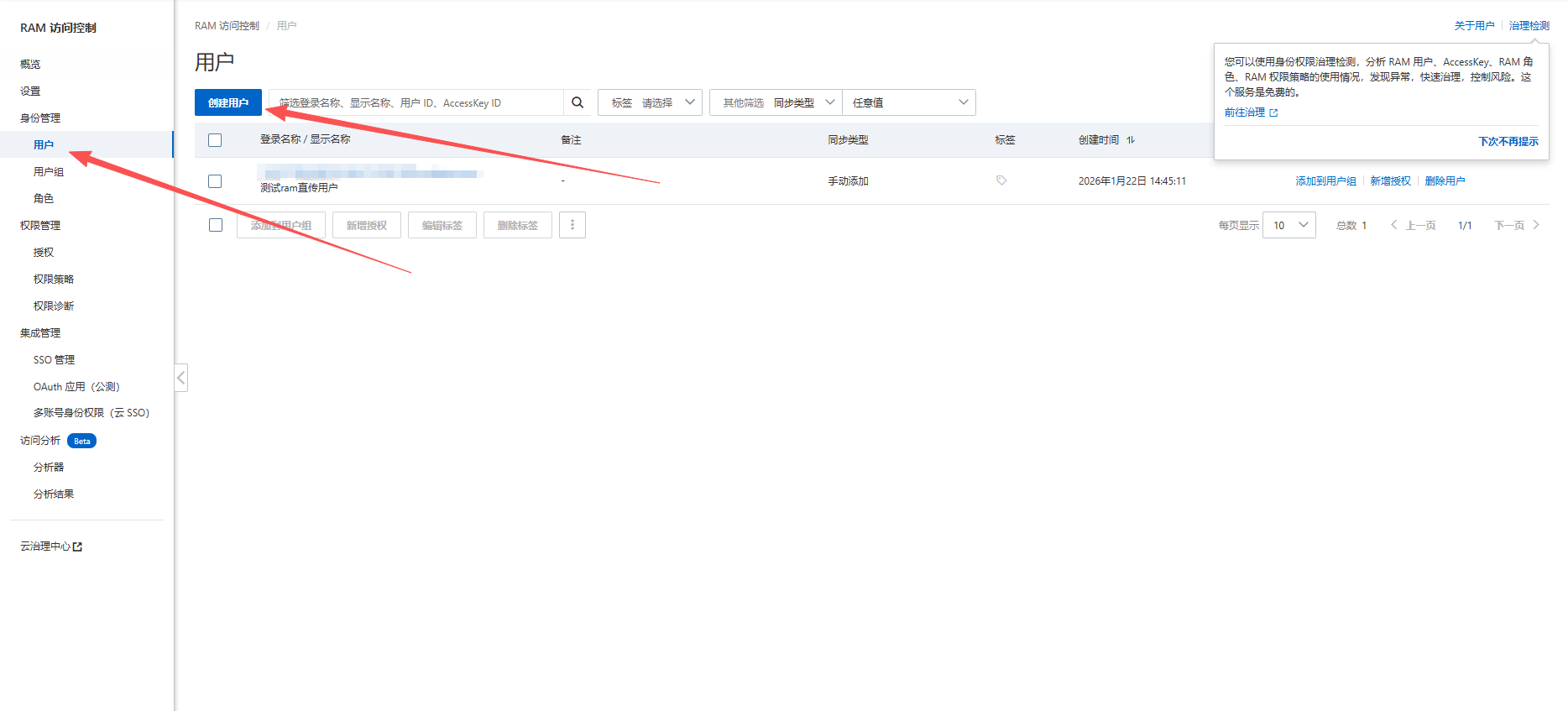Click the sort icon beside 创建时间
The image size is (1568, 711).
[1131, 140]
